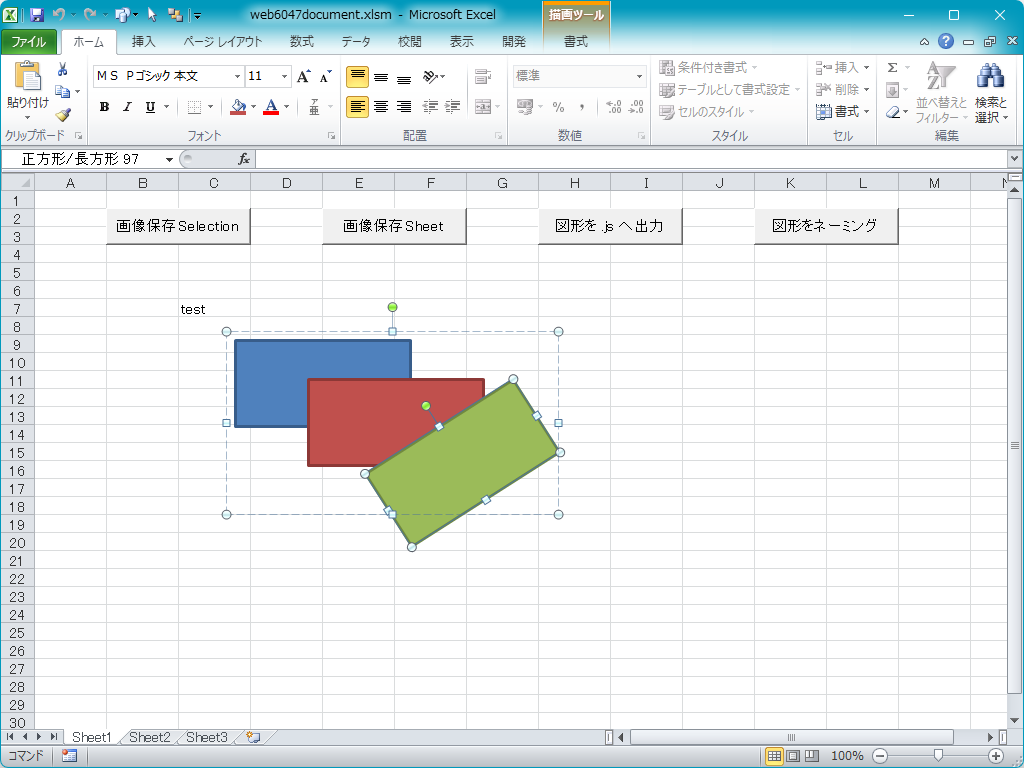This screenshot has width=1024, height=768.
Task: Click the zoom slider in status bar
Action: click(x=936, y=756)
